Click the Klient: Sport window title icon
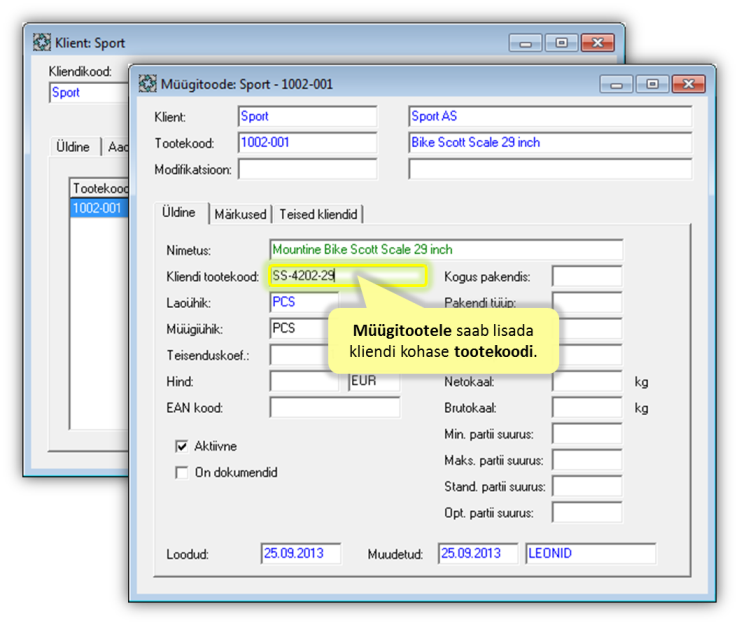This screenshot has height=625, width=739. pos(42,42)
